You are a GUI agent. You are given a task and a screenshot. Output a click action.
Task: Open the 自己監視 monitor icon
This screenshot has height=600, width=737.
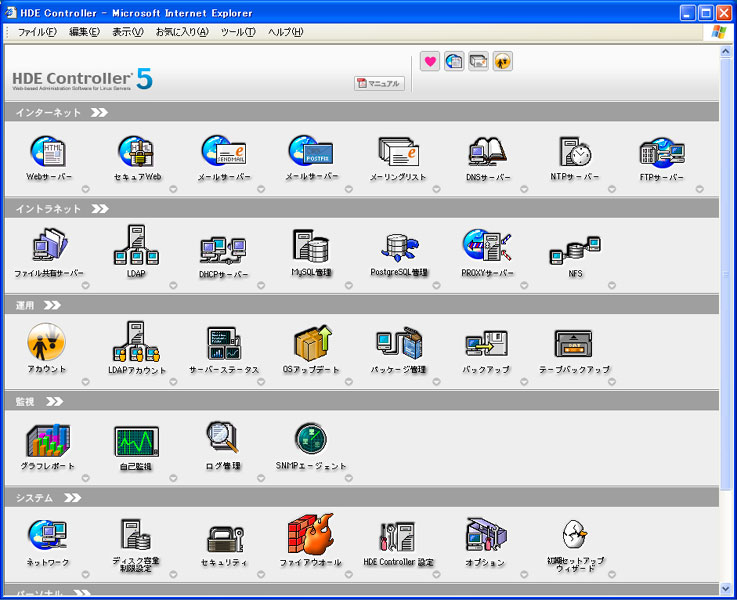point(136,442)
